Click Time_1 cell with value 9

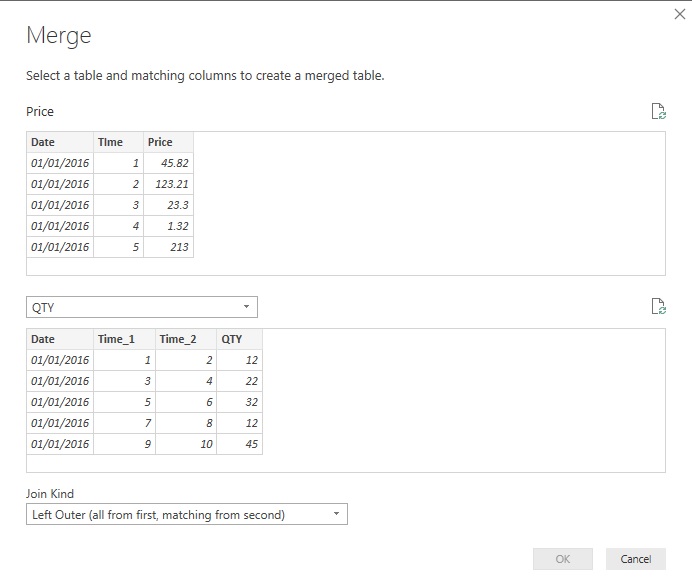[x=124, y=444]
